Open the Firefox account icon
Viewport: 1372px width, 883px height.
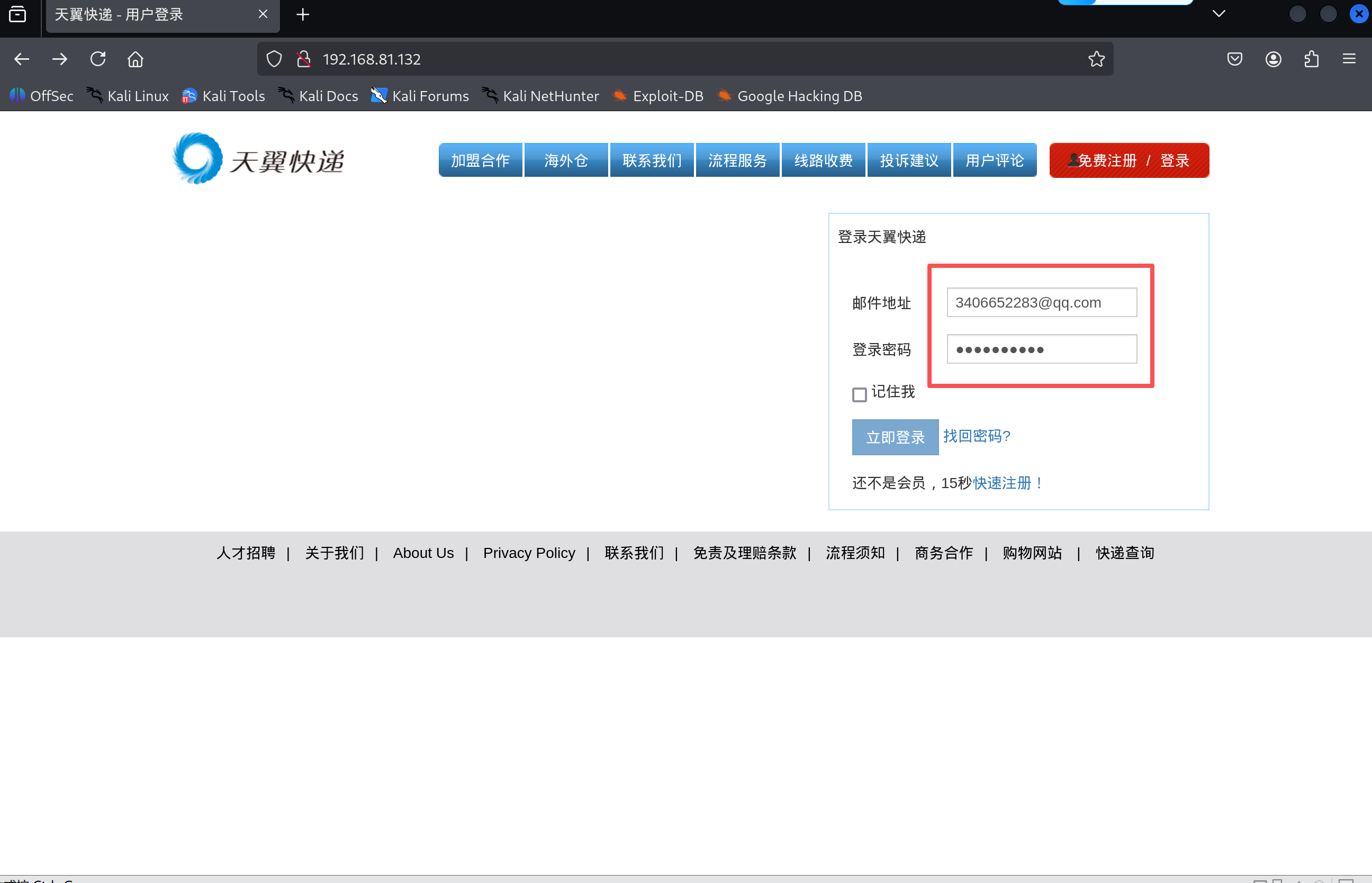(1273, 58)
